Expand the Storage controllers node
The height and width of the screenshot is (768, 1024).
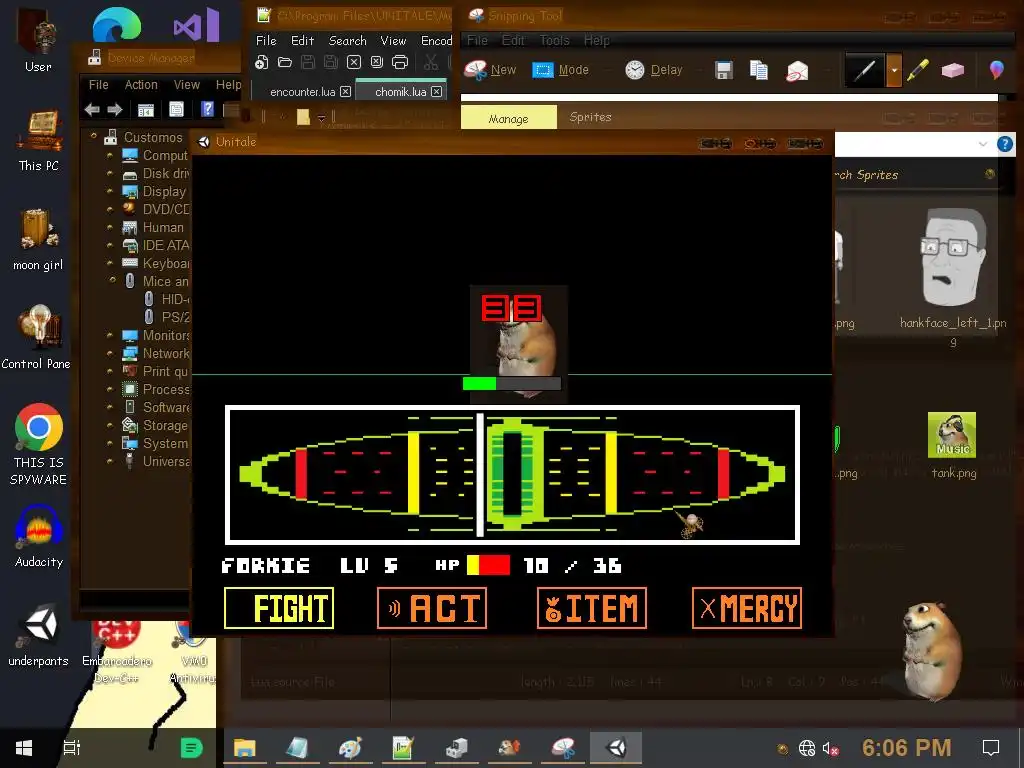coord(110,425)
